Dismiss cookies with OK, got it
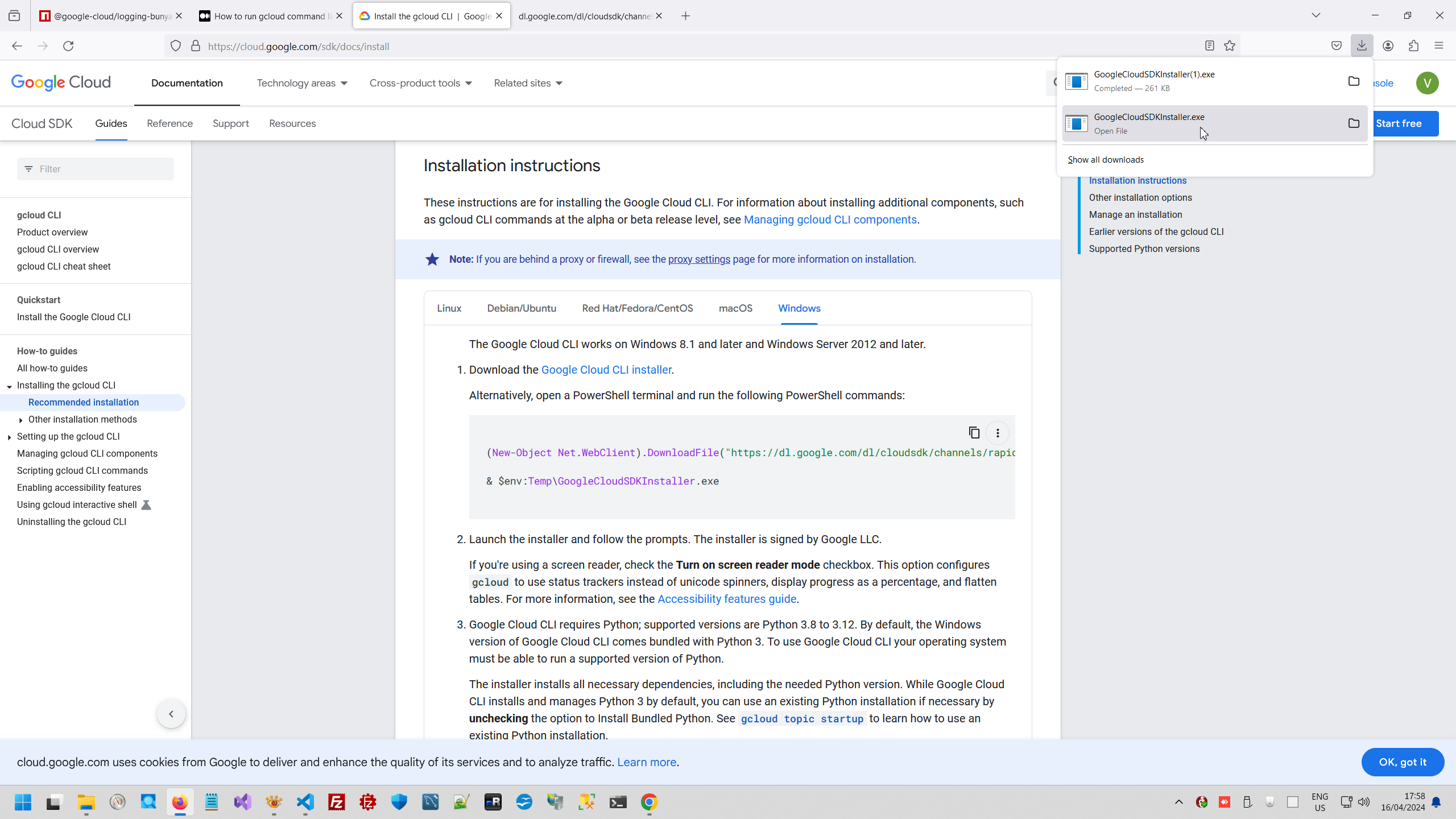 tap(1403, 762)
